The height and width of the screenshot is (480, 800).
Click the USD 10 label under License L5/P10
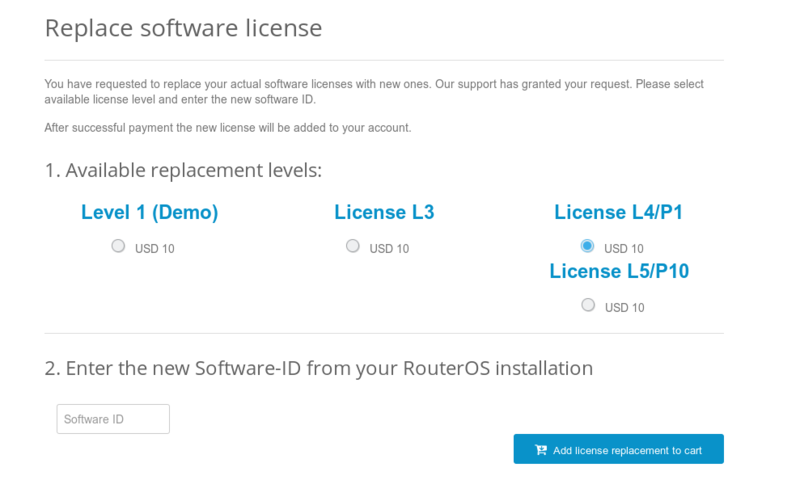coord(624,308)
